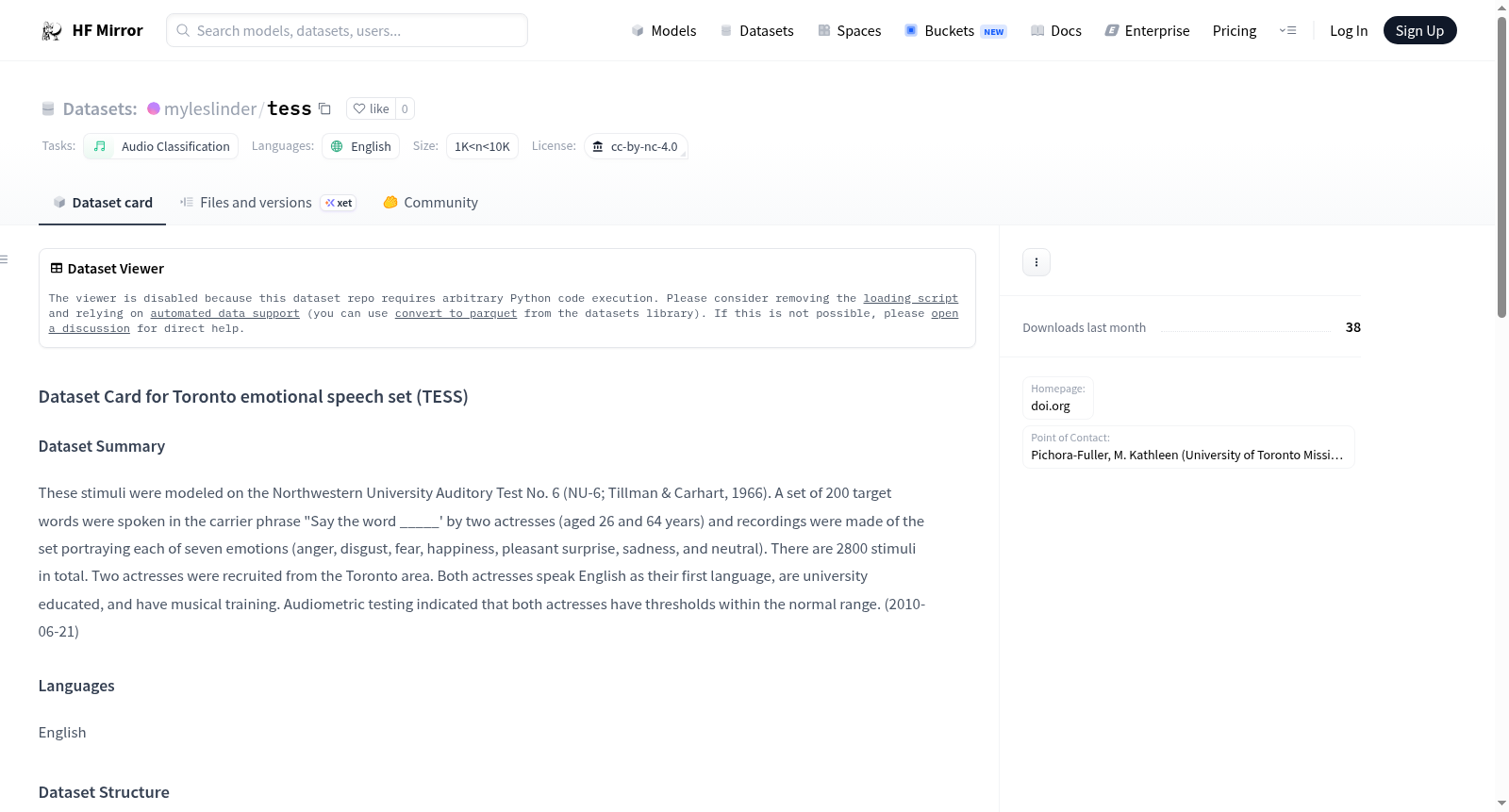Viewport: 1509px width, 812px height.
Task: Go to Spaces
Action: point(849,31)
